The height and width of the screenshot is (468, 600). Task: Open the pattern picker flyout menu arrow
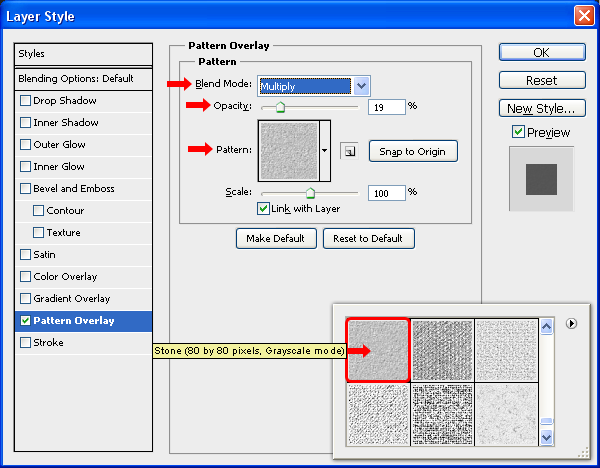click(x=571, y=323)
